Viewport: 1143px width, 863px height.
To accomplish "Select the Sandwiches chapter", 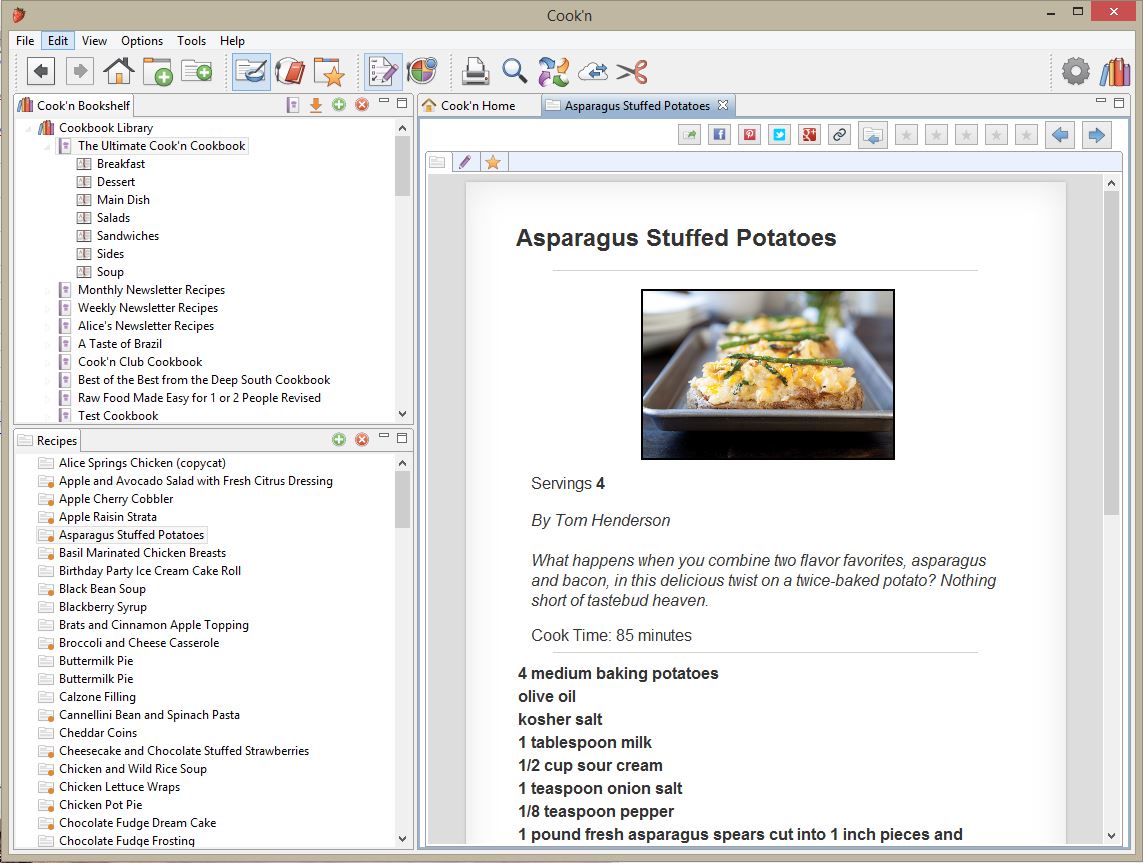I will (128, 236).
